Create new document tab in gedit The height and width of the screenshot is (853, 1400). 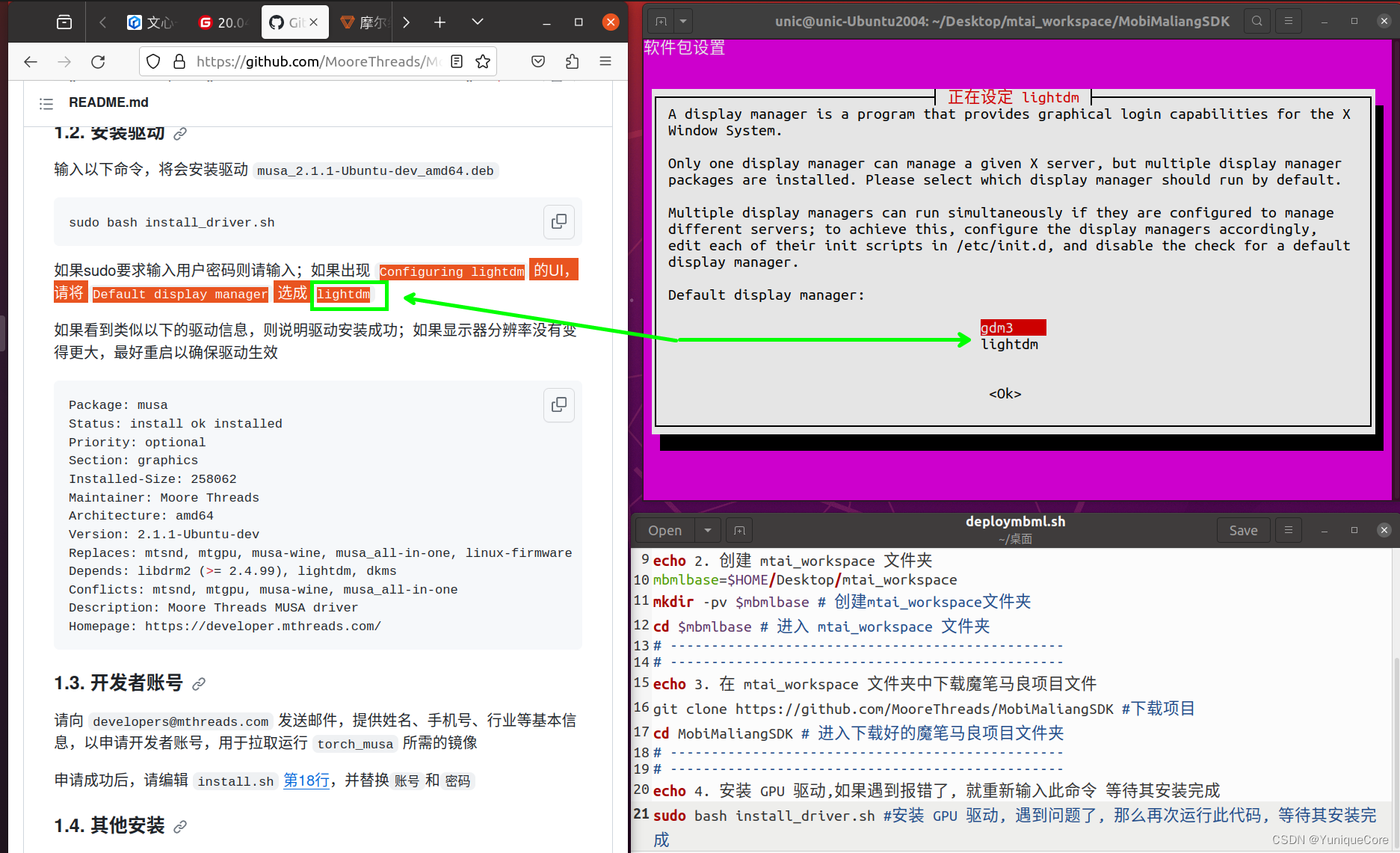[739, 530]
